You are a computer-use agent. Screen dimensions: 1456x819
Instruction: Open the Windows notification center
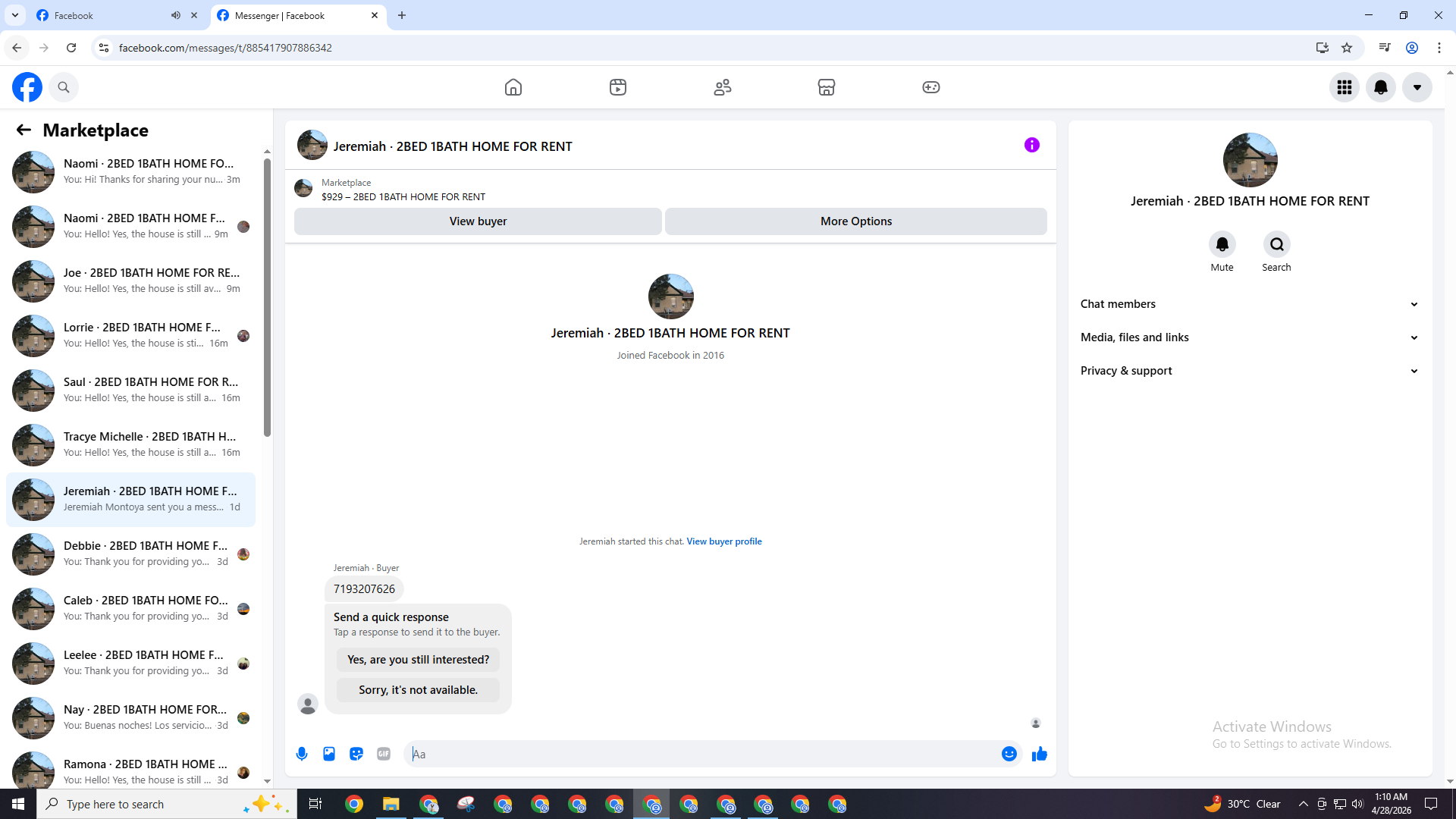[1431, 804]
